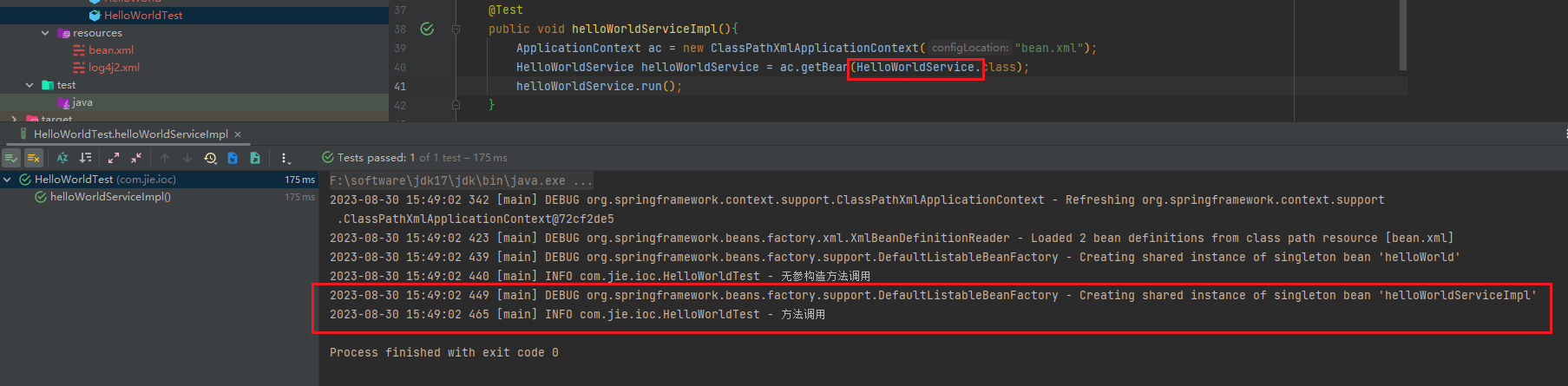This screenshot has height=386, width=1568.
Task: Click @Test annotation on line 37
Action: 506,10
